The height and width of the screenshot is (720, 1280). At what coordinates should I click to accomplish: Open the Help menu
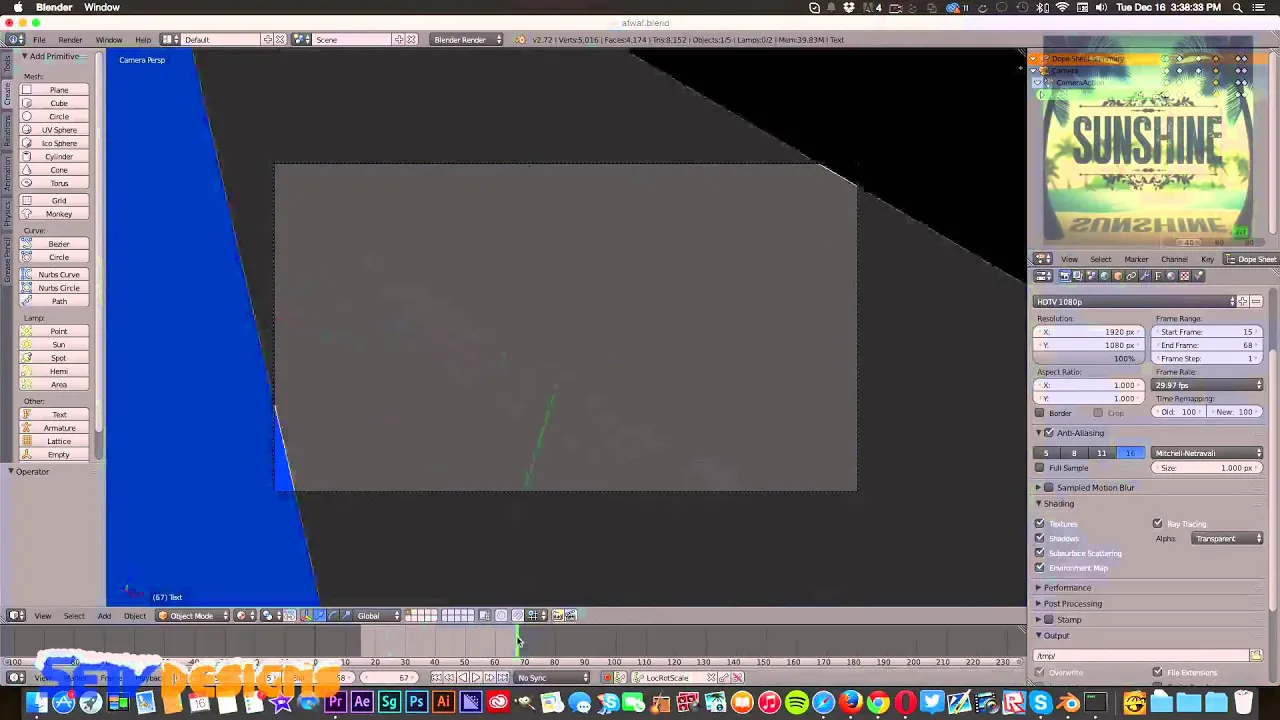point(143,40)
